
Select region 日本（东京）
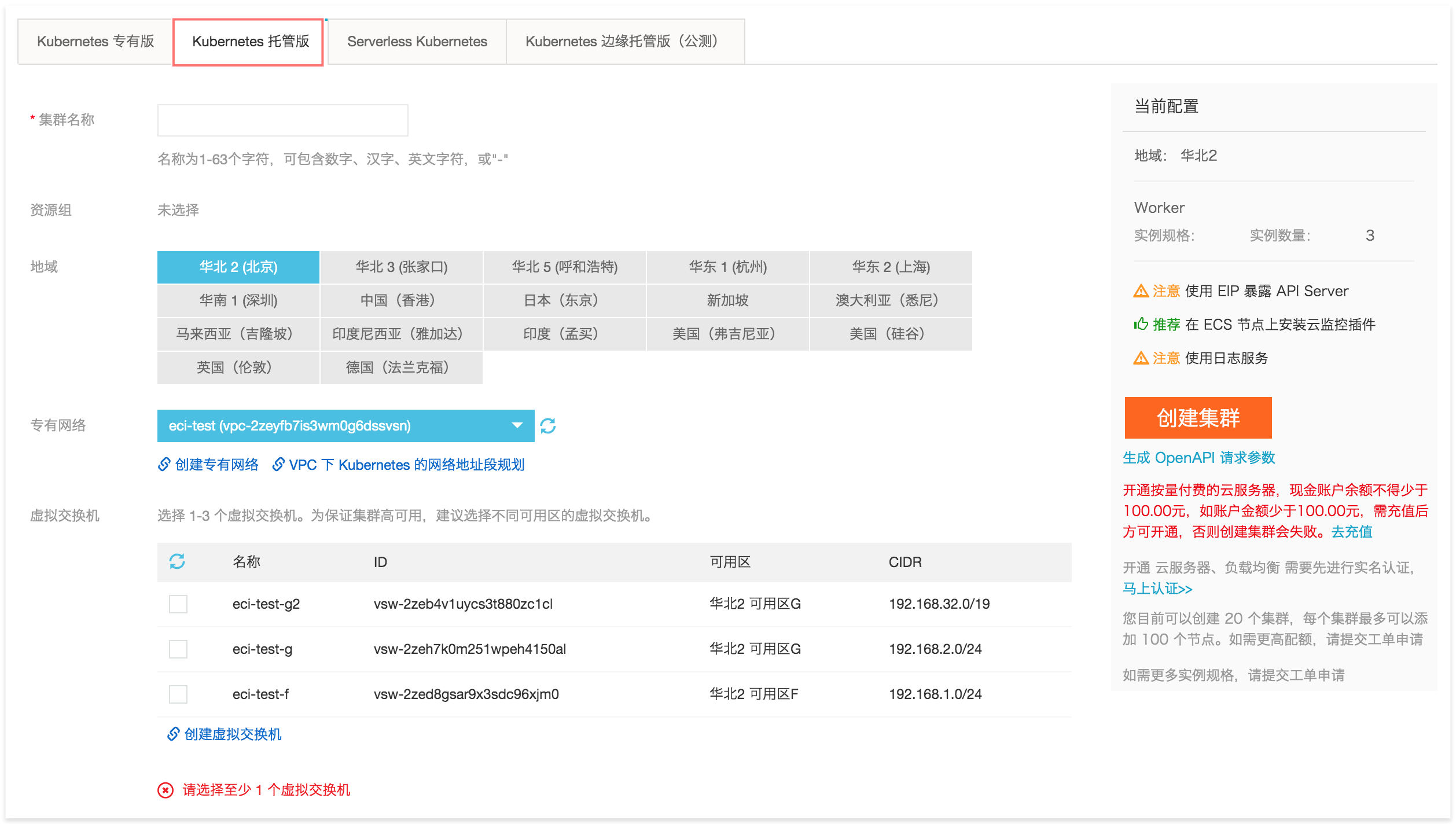tap(564, 300)
